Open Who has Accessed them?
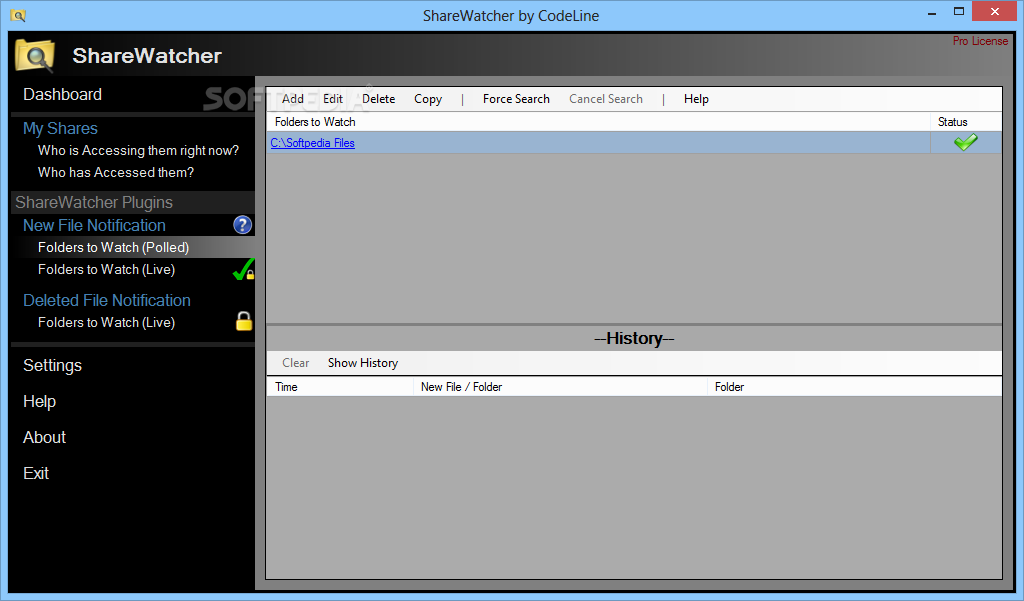The height and width of the screenshot is (601, 1024). (116, 172)
